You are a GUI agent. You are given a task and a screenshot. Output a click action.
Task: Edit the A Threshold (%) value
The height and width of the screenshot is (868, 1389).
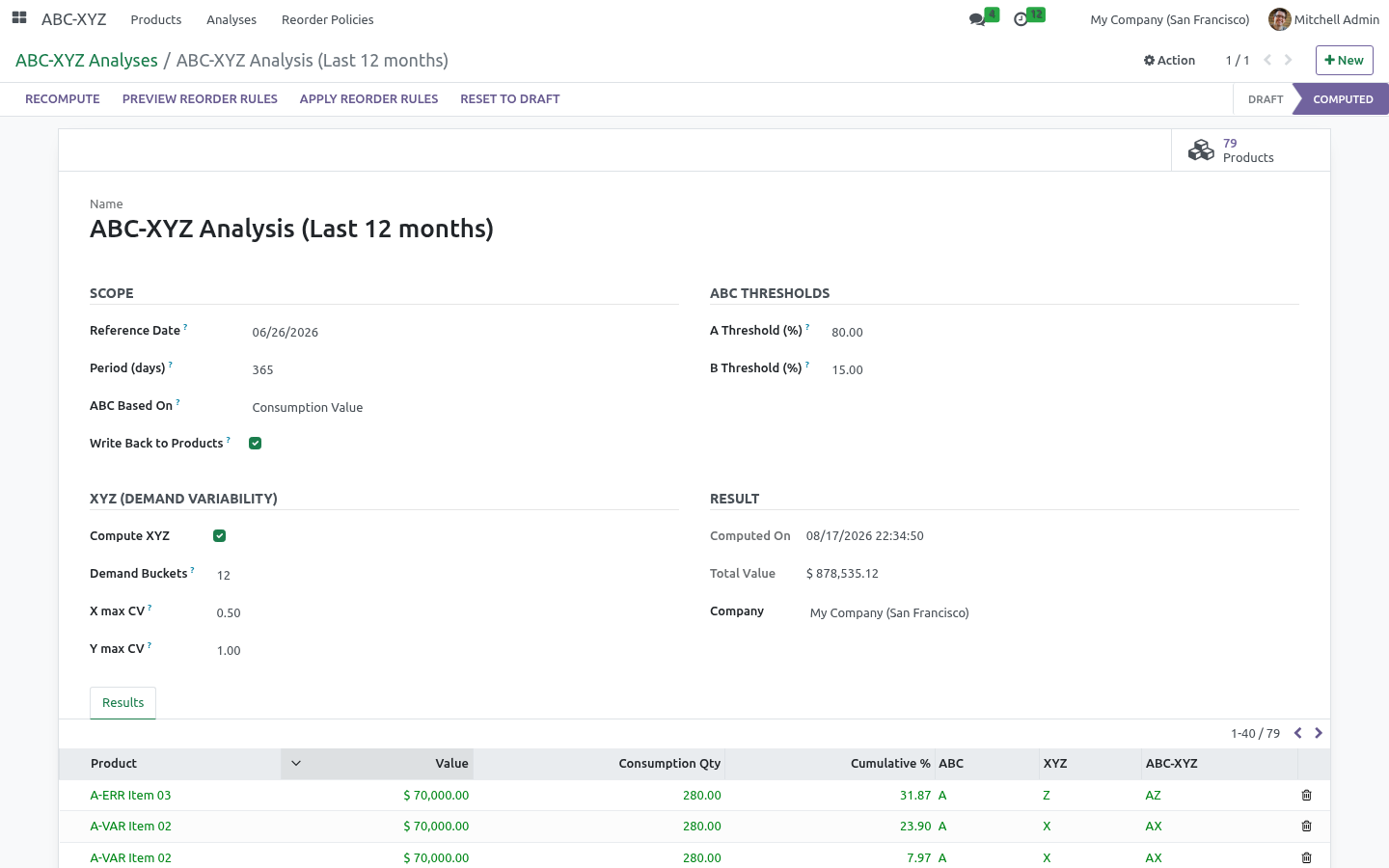(x=1064, y=332)
